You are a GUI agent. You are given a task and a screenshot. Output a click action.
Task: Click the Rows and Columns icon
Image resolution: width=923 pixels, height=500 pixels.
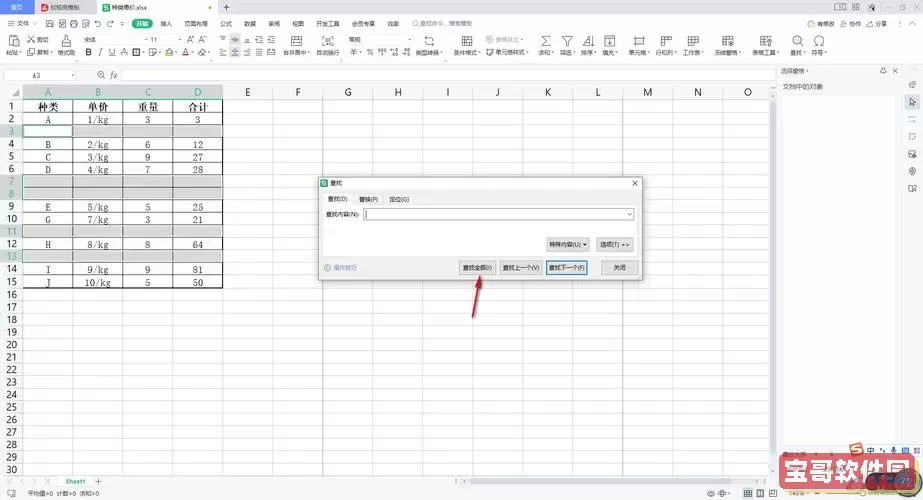[x=666, y=41]
